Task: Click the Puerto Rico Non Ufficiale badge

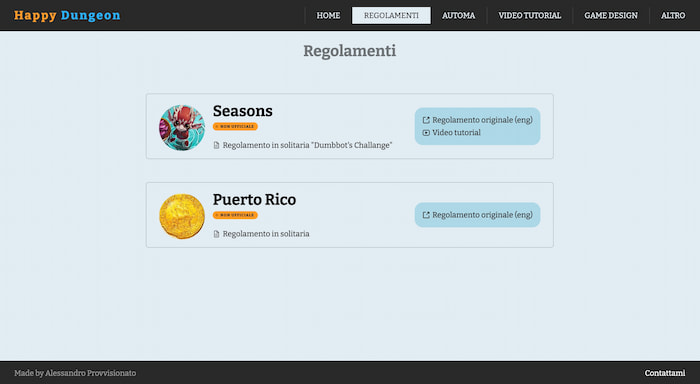Action: (x=235, y=215)
